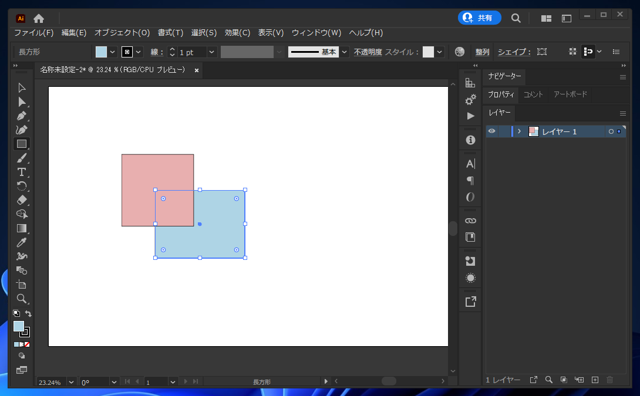Swap fill and stroke colors
640x396 pixels.
(28, 314)
